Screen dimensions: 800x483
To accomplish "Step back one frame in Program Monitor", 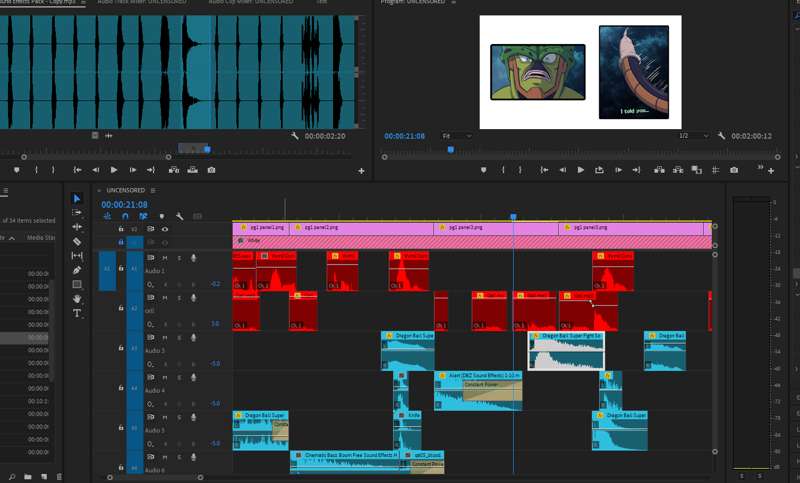I will coord(562,170).
